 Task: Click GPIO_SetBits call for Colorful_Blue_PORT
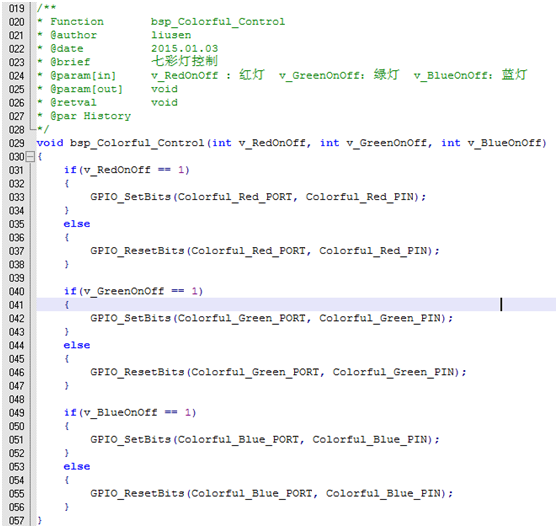(x=265, y=440)
